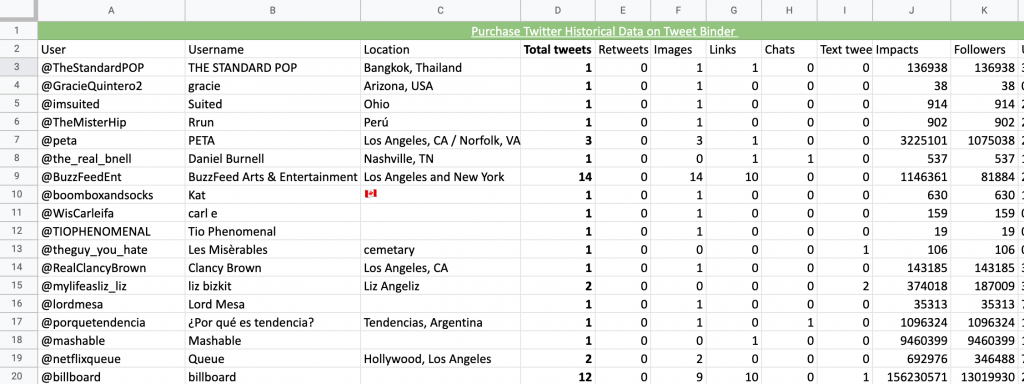Screen dimensions: 1024x384
Task: Select column J header
Action: coord(912,10)
